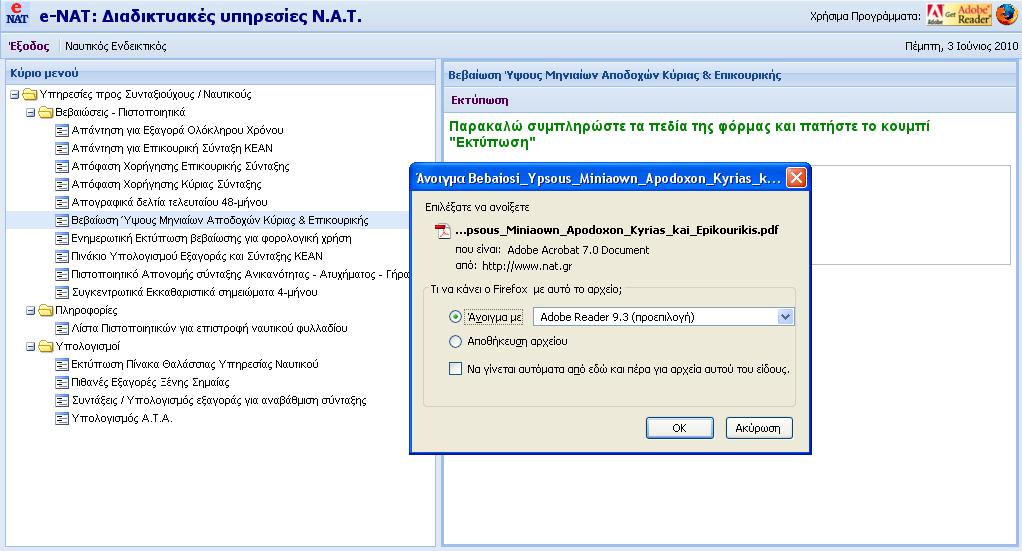Select the Αποθήκευση αρχείου radio button
Screen dimensions: 1022x551
(x=456, y=341)
